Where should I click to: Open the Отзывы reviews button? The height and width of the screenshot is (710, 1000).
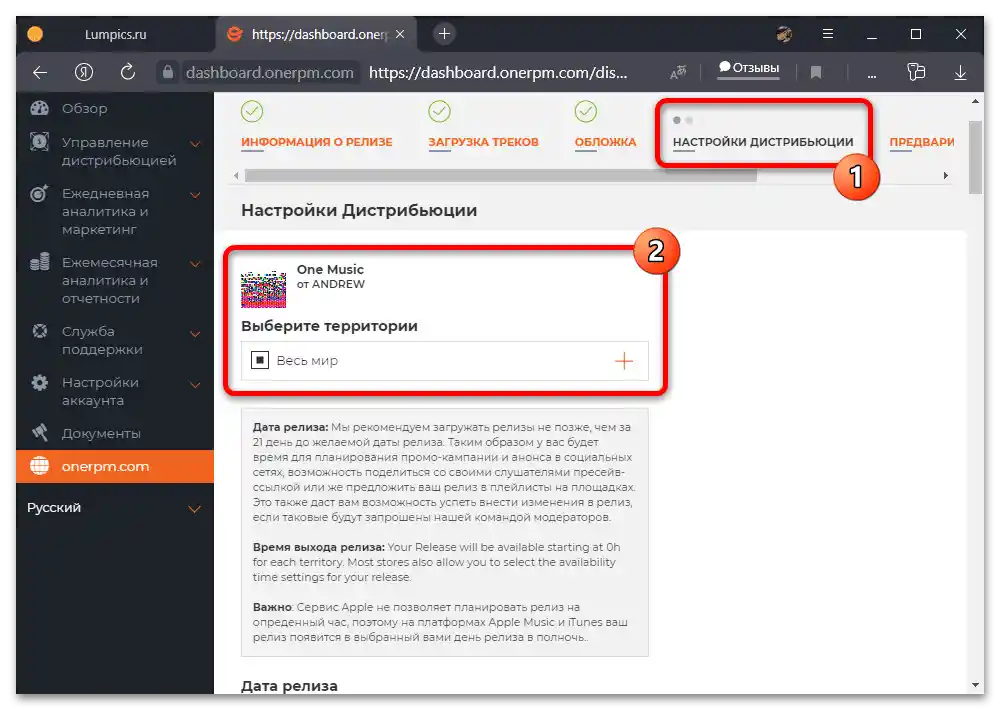749,68
